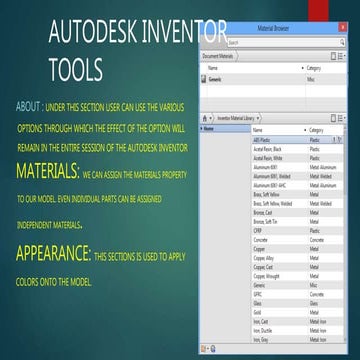This screenshot has height=360, width=360.
Task: Open the manage libraries dropdown arrow
Action: (x=208, y=349)
